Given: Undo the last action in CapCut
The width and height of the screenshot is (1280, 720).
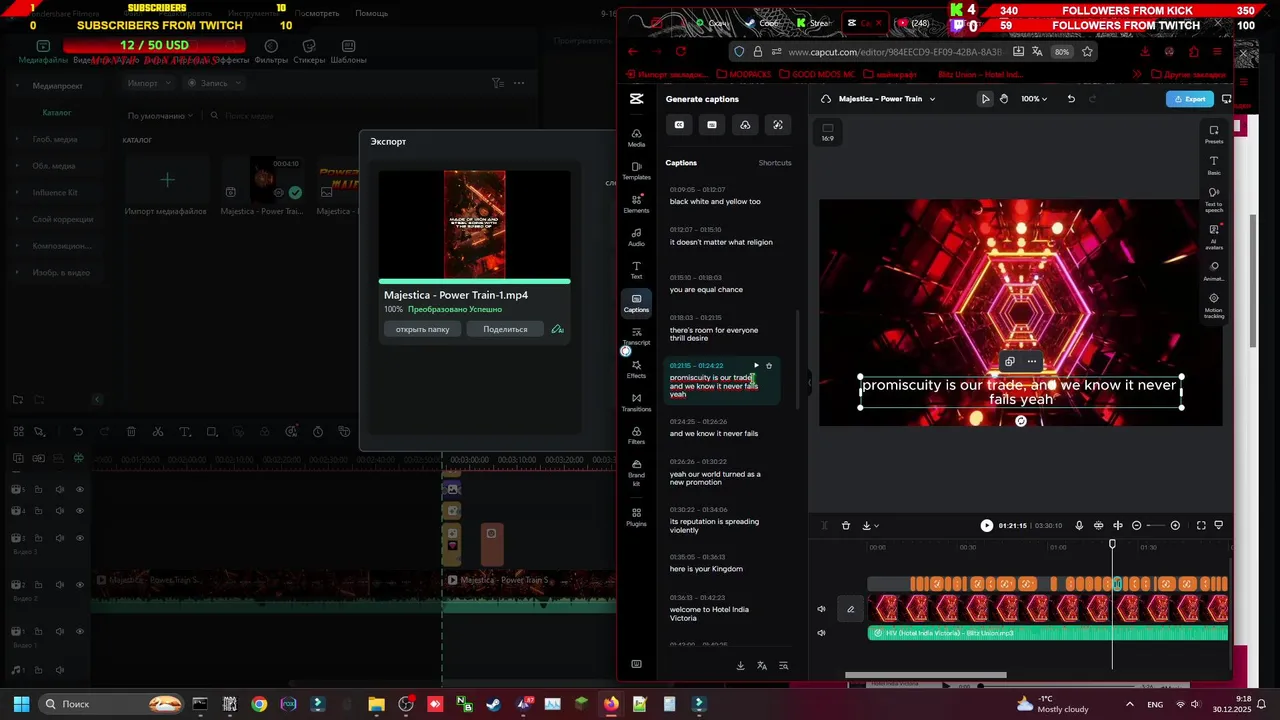Looking at the screenshot, I should coord(1071,99).
